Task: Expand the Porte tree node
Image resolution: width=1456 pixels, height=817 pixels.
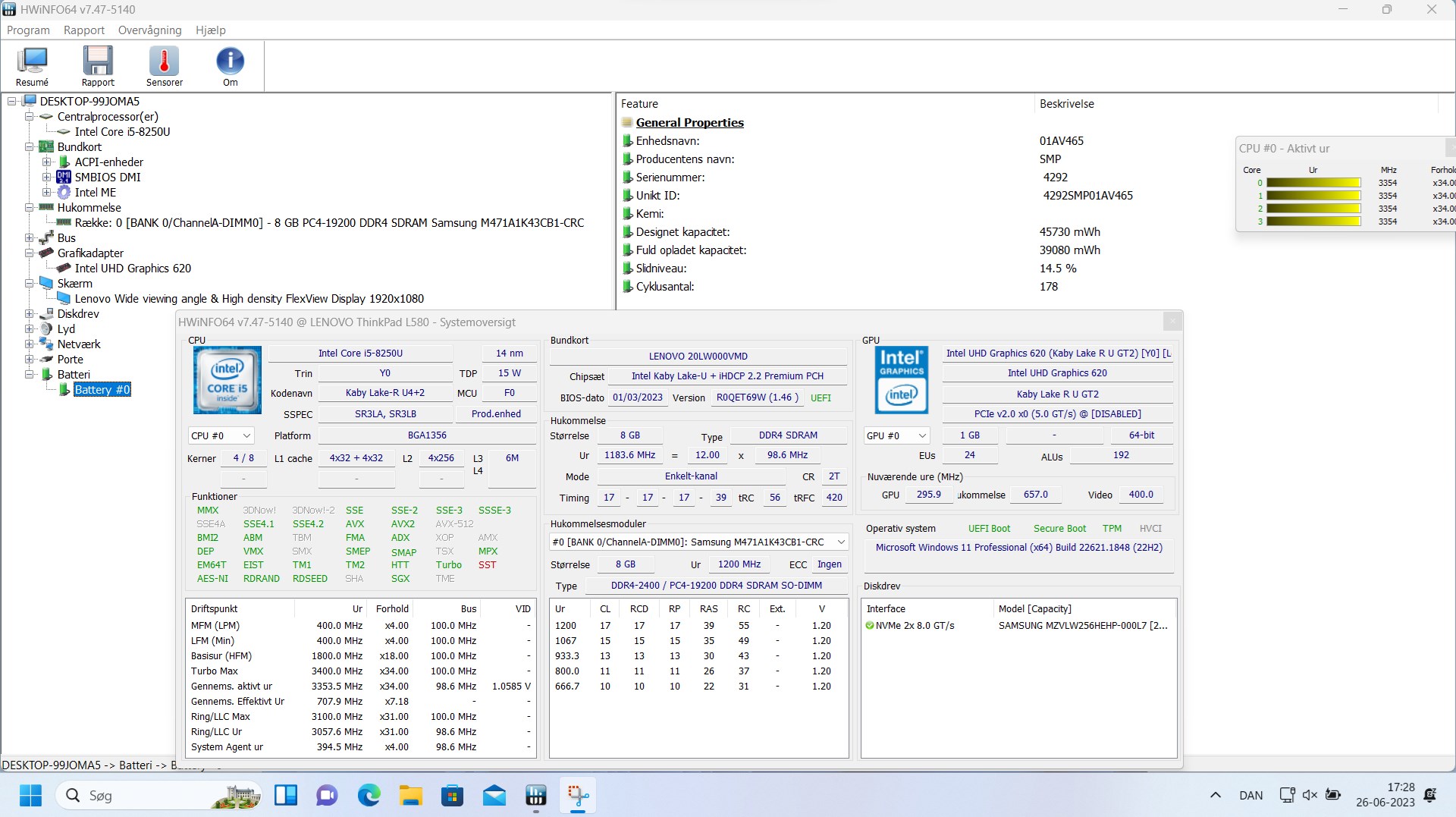Action: click(29, 359)
